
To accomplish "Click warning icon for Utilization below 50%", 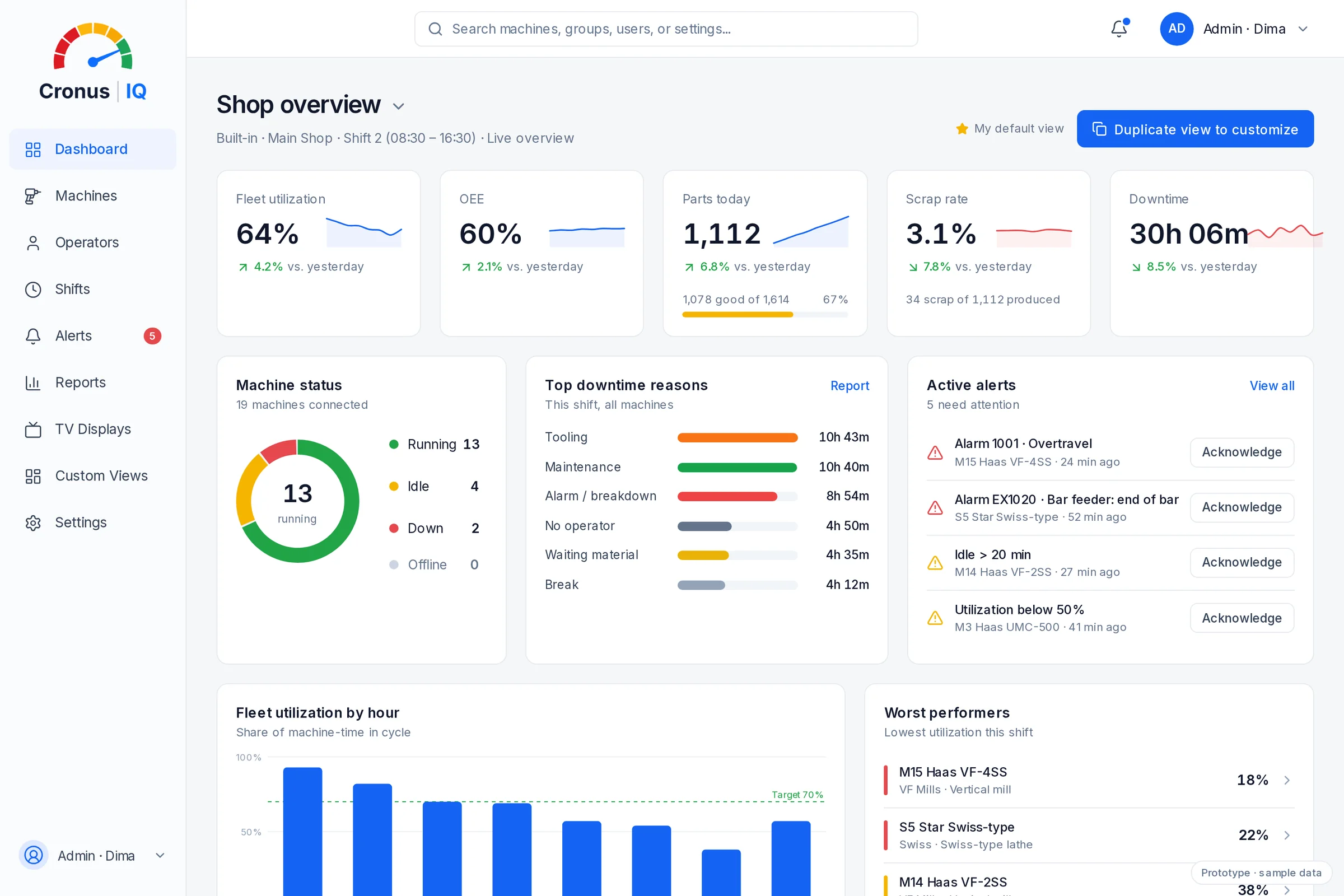I will tap(935, 618).
